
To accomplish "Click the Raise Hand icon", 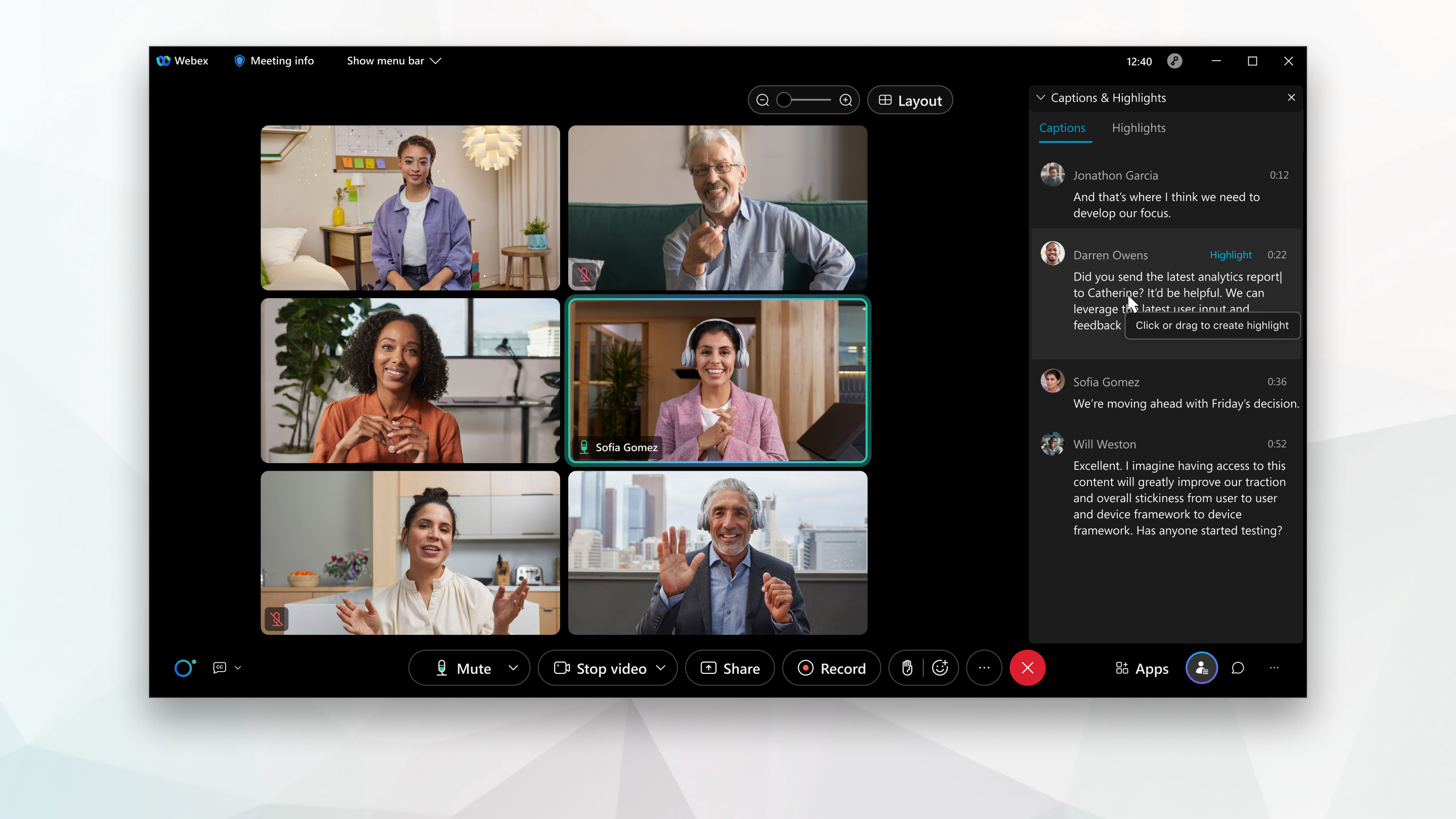I will (x=907, y=668).
